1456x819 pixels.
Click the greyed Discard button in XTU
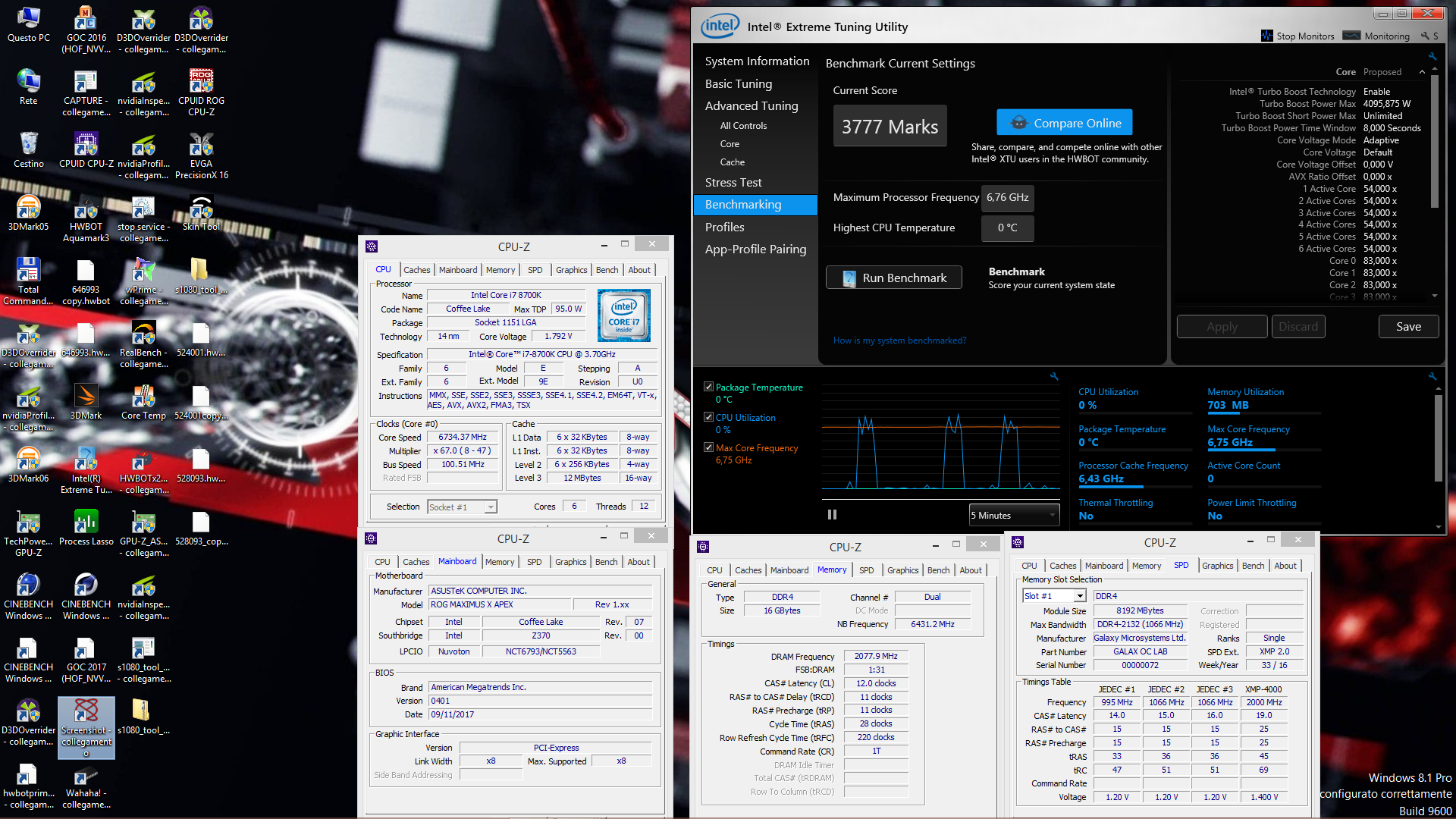point(1298,327)
